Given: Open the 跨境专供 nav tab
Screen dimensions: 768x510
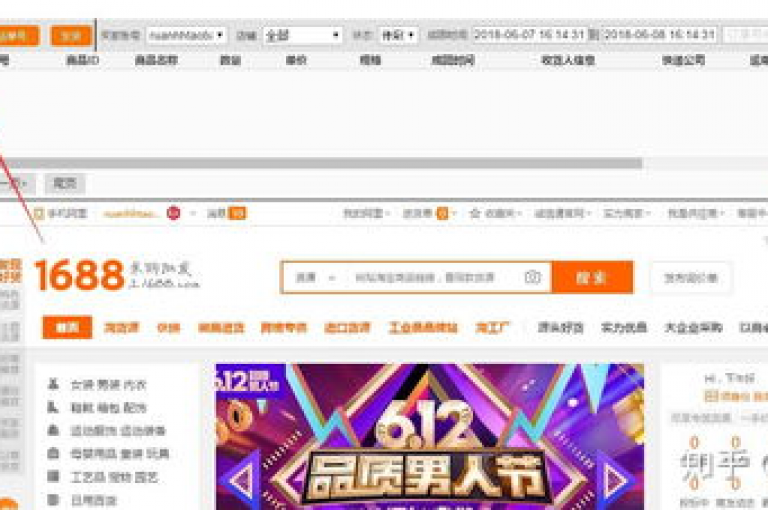Looking at the screenshot, I should point(284,327).
